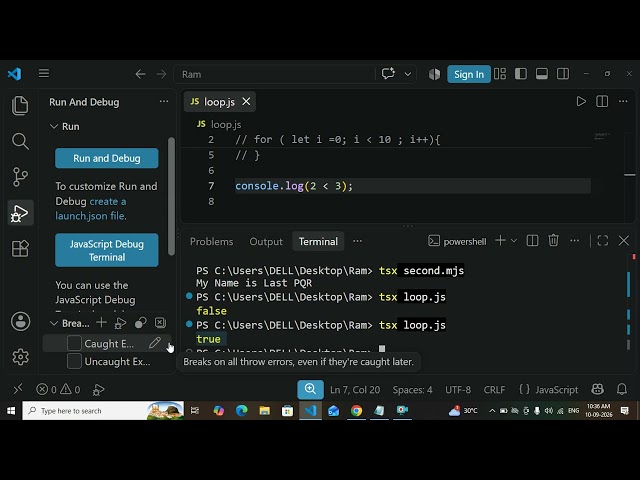The height and width of the screenshot is (480, 640).
Task: Open the errors and warnings count
Action: click(x=58, y=389)
